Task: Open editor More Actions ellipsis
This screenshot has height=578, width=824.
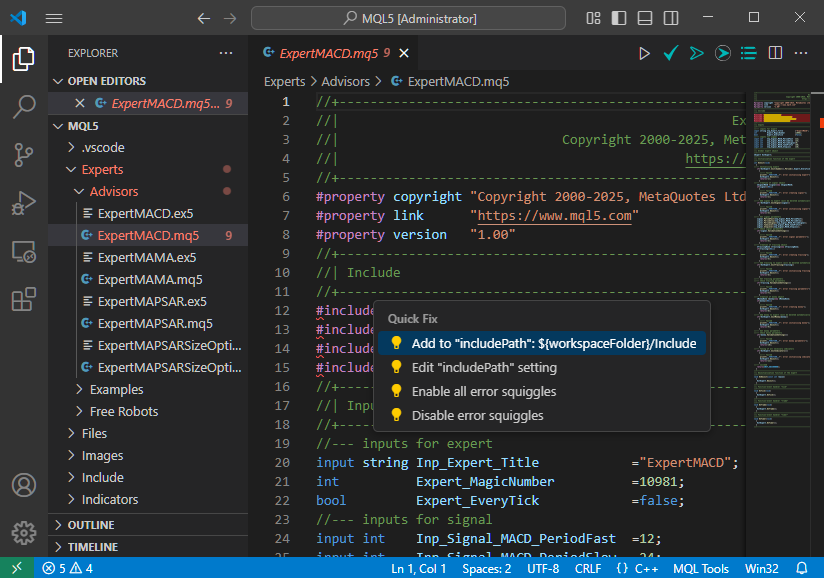Action: [801, 53]
